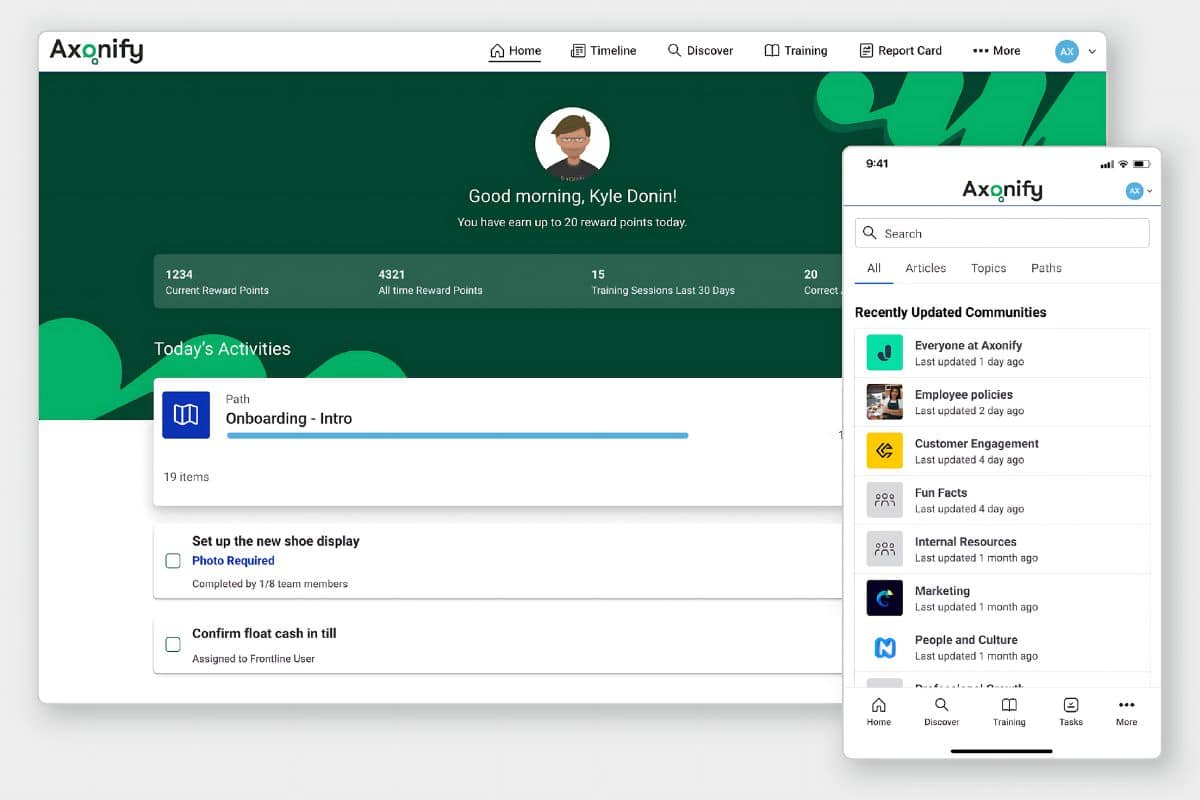Open the Internal Resources community row
This screenshot has height=800, width=1200.
[1002, 549]
